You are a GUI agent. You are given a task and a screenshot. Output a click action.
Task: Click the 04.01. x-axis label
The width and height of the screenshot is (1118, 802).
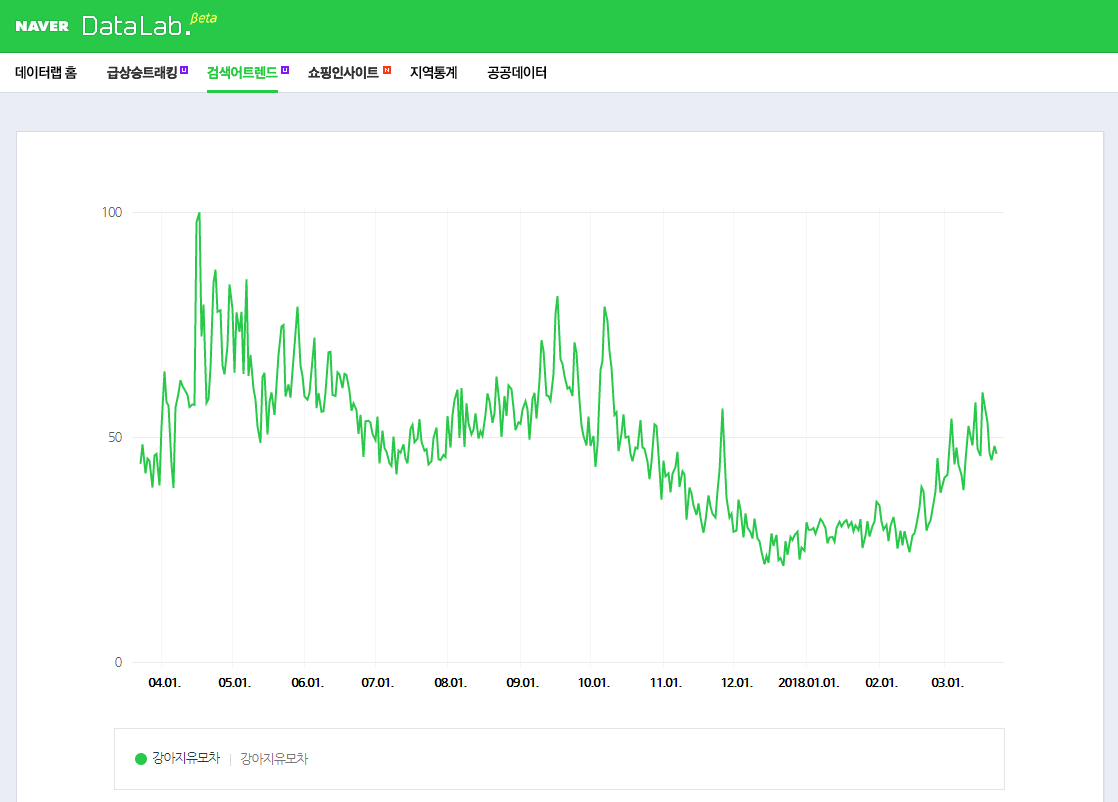164,683
